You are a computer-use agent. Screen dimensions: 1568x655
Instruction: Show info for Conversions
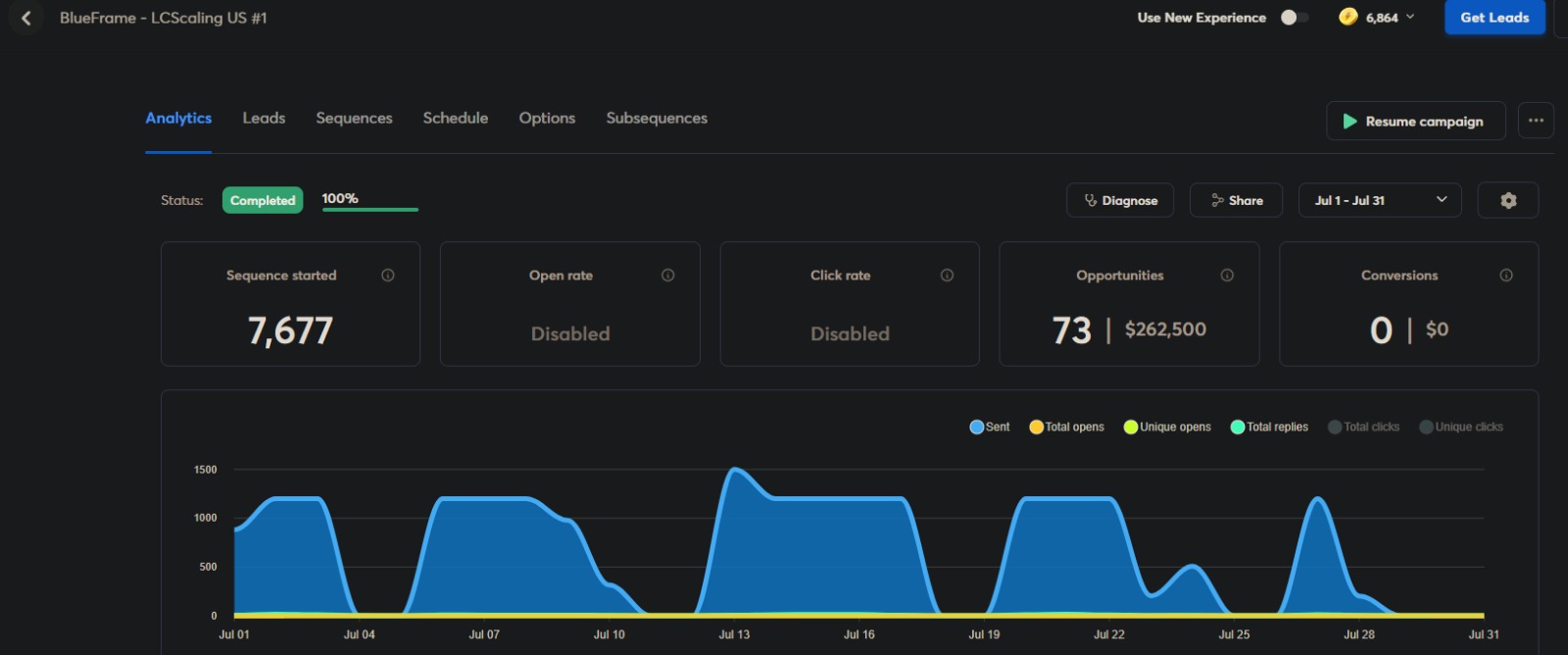[x=1506, y=276]
